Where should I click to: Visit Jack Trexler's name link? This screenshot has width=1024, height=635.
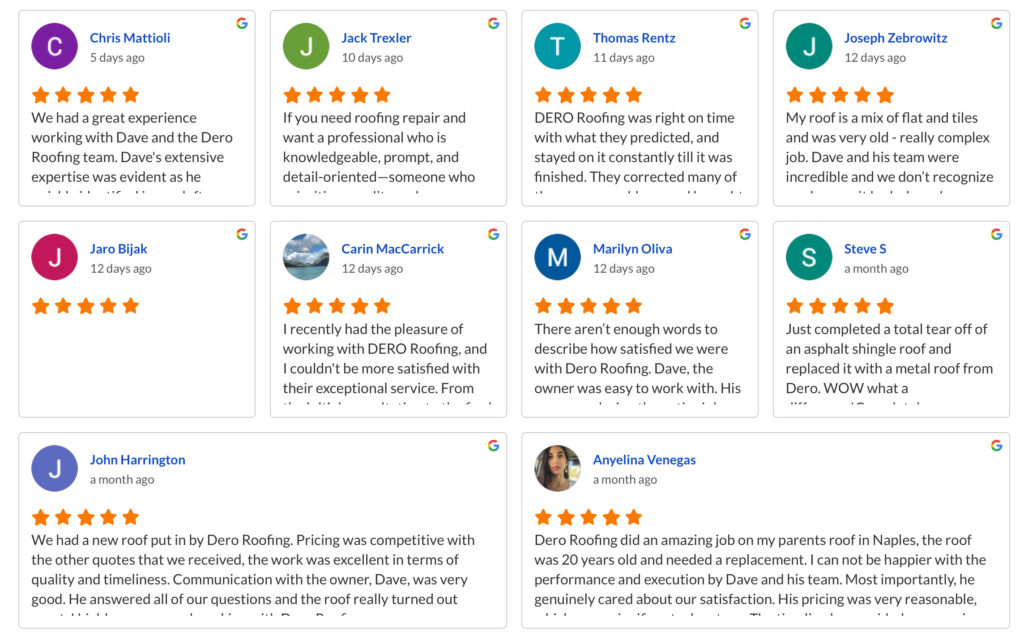click(376, 38)
